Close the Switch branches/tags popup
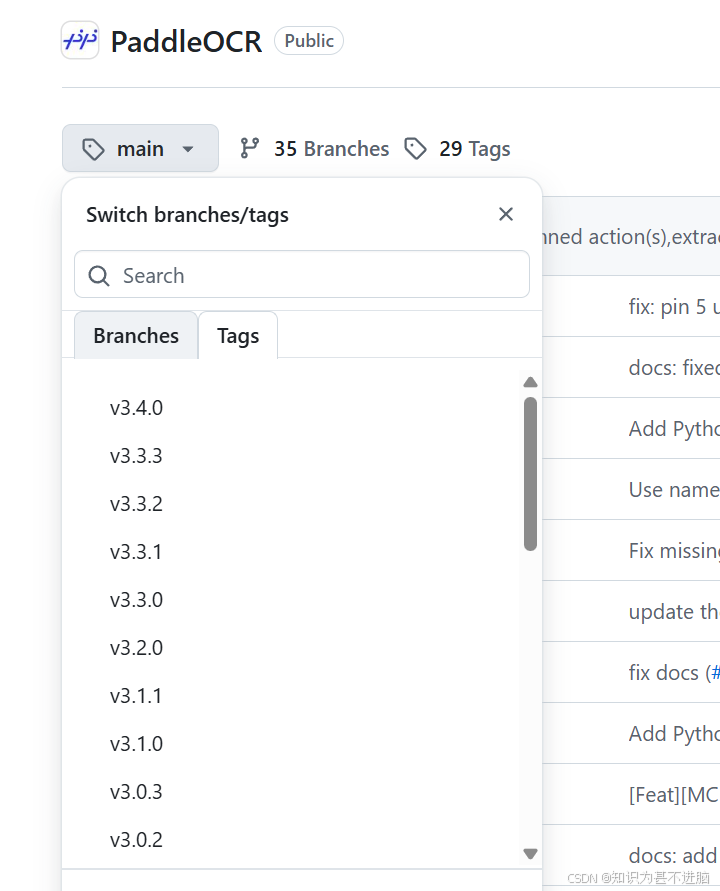 pyautogui.click(x=506, y=214)
